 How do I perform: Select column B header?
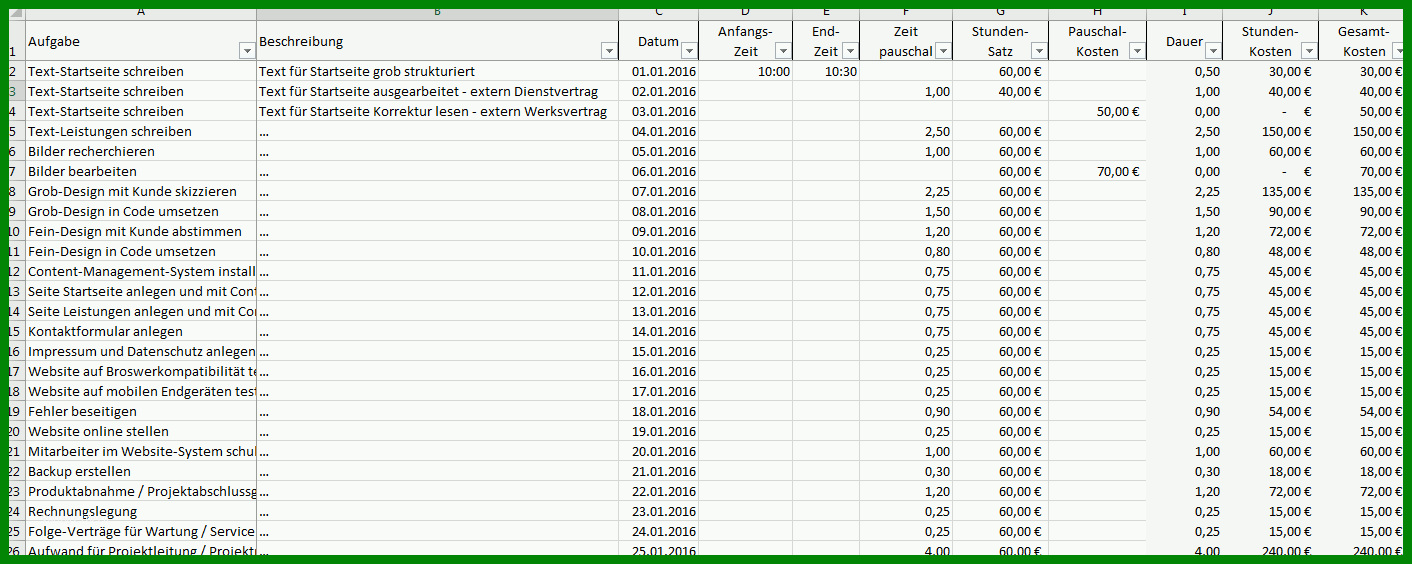click(x=437, y=12)
